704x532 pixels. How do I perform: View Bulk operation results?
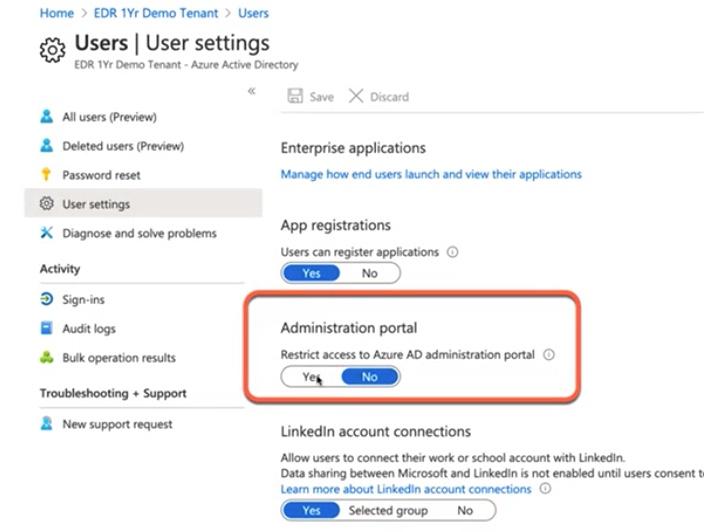point(118,357)
